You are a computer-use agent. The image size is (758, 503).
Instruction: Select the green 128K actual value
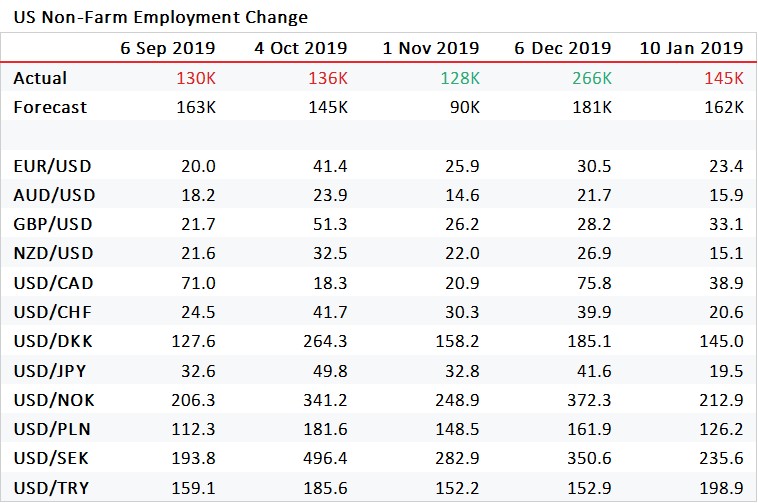click(458, 78)
